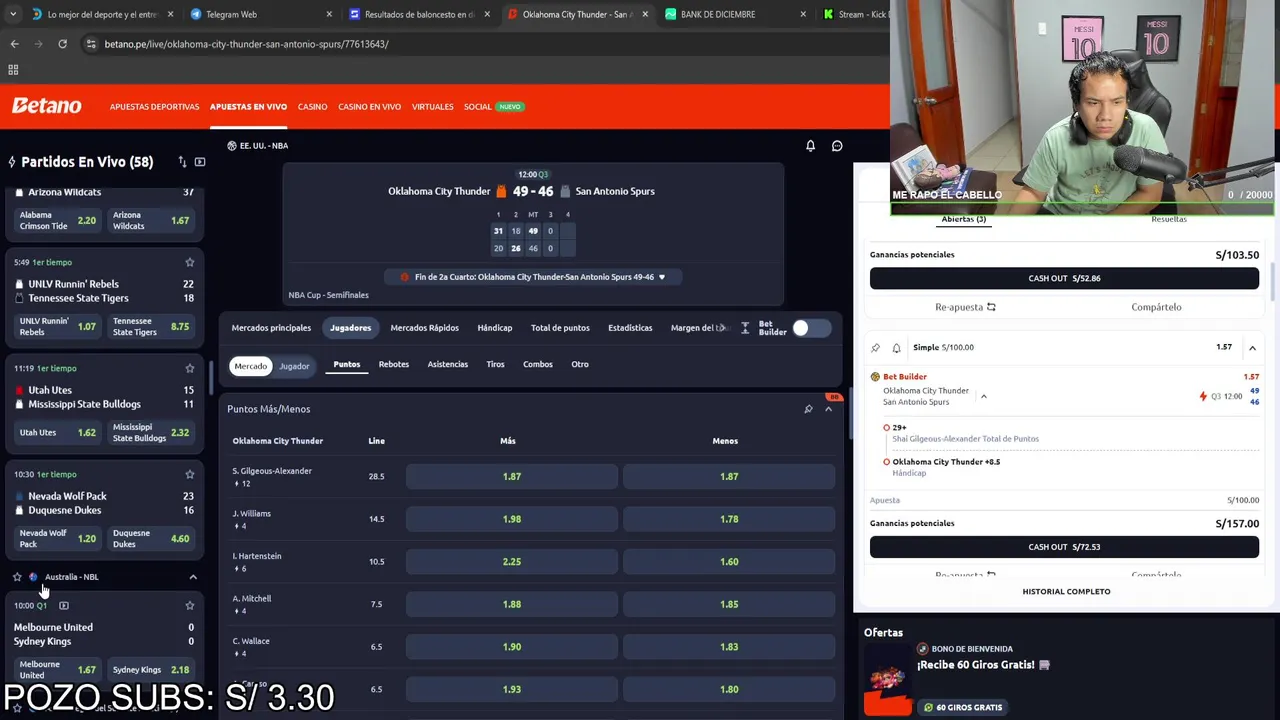The height and width of the screenshot is (720, 1280).
Task: Click the bell on Simple bet slip
Action: (896, 348)
